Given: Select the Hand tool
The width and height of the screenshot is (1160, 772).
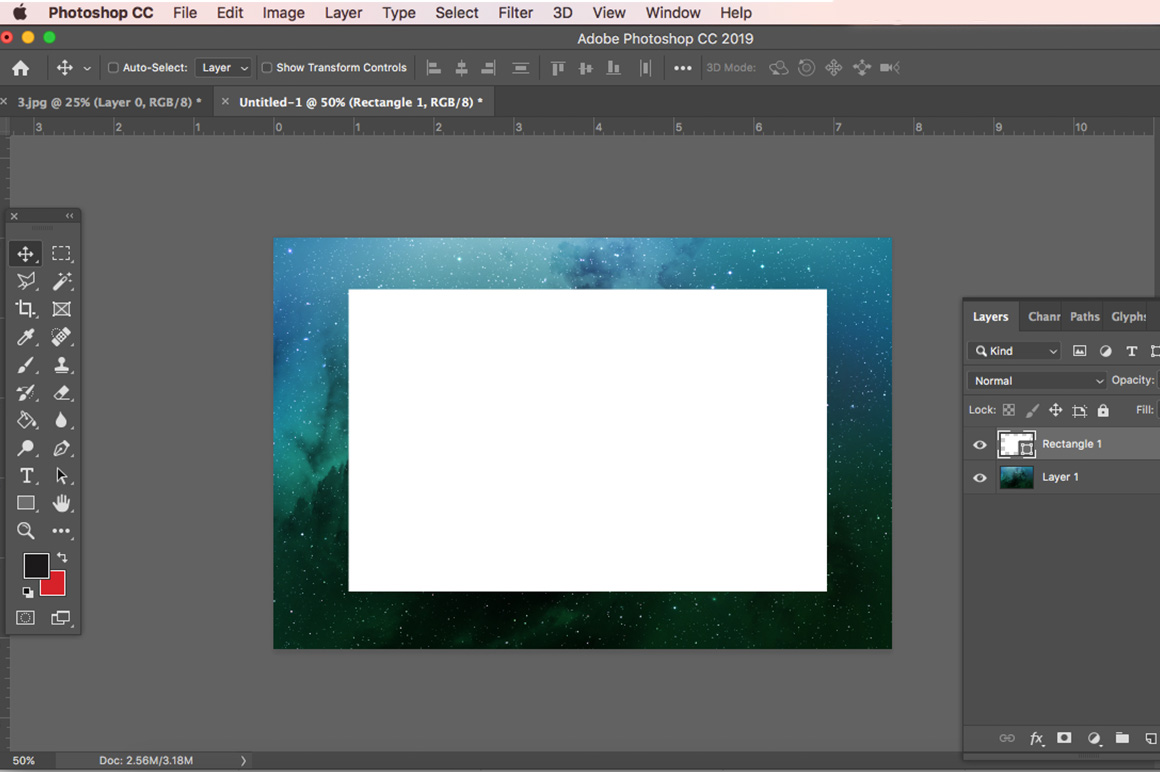Looking at the screenshot, I should click(61, 503).
